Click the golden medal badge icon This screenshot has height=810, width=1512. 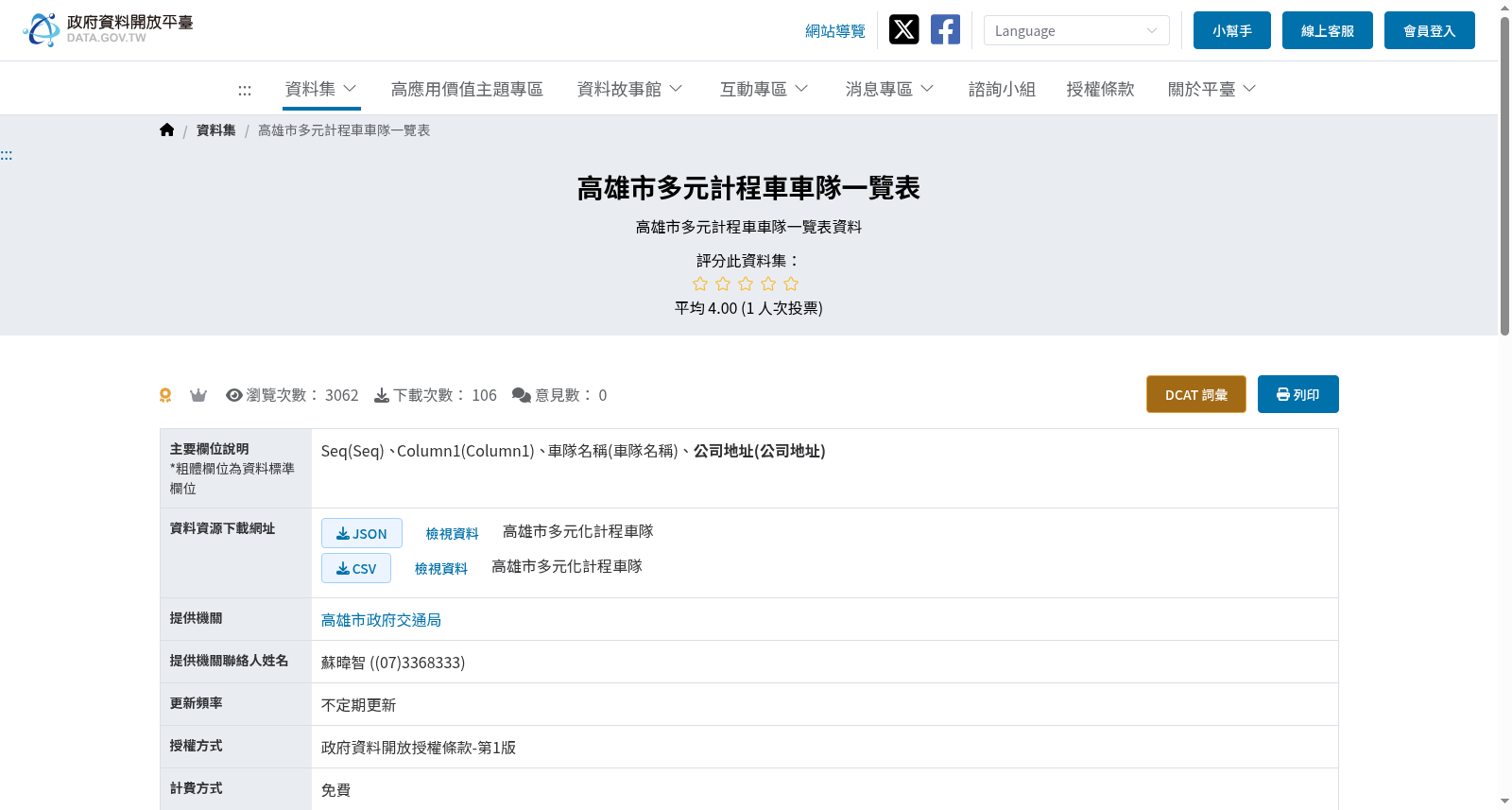165,395
